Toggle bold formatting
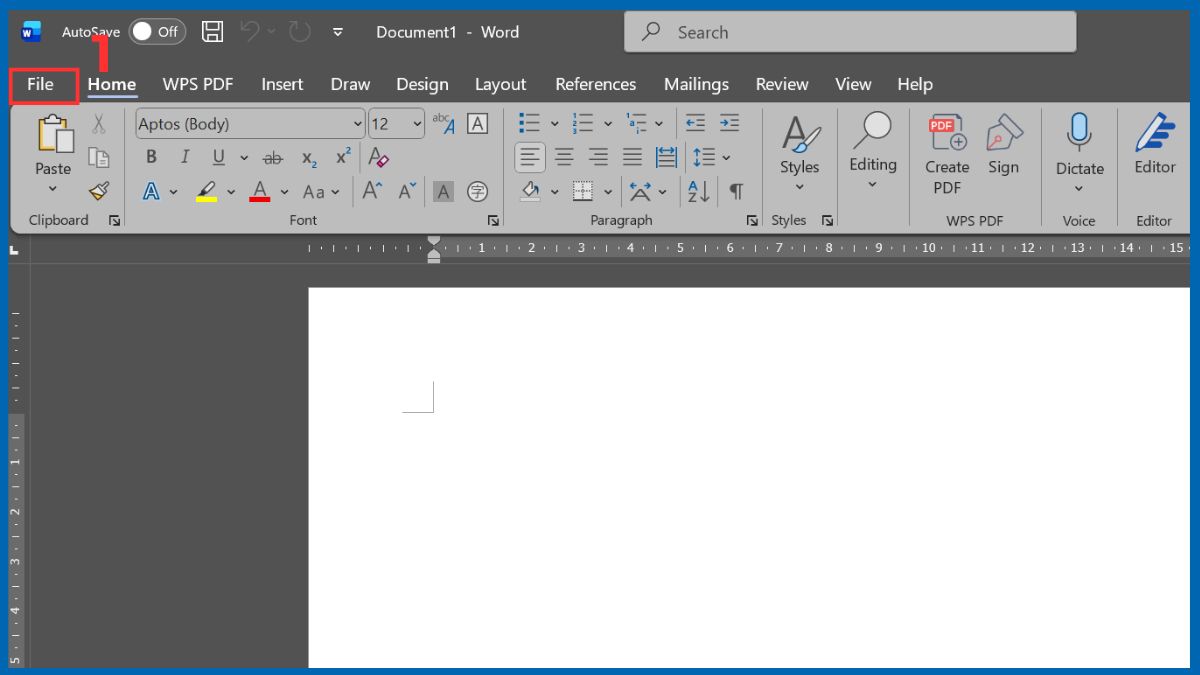Screen dimensions: 1200x675 click(151, 157)
